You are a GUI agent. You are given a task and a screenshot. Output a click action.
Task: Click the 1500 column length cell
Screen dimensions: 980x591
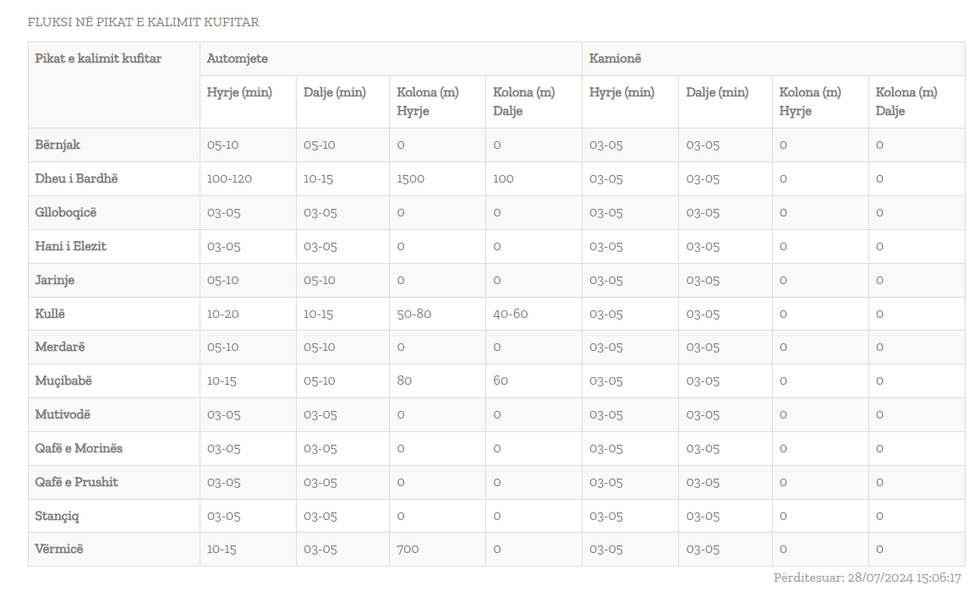[410, 179]
